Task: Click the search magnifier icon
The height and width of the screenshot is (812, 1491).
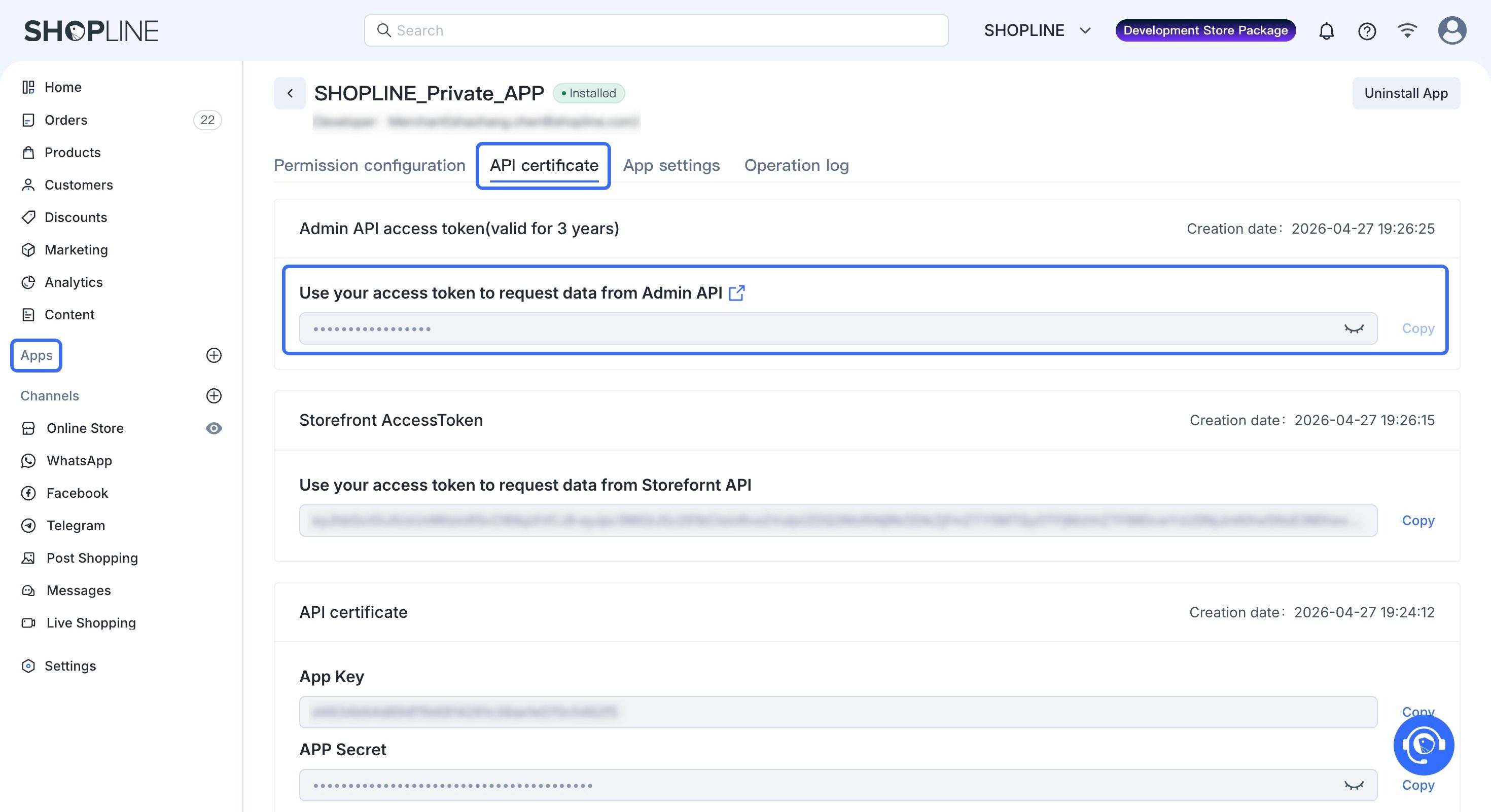Action: (x=384, y=30)
